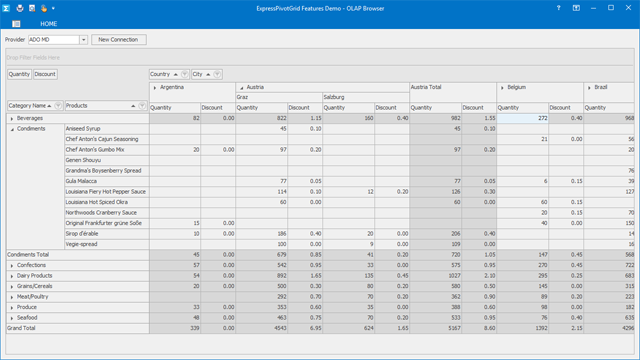Open the Provider combo box dropdown
This screenshot has height=360, width=640.
pos(83,40)
